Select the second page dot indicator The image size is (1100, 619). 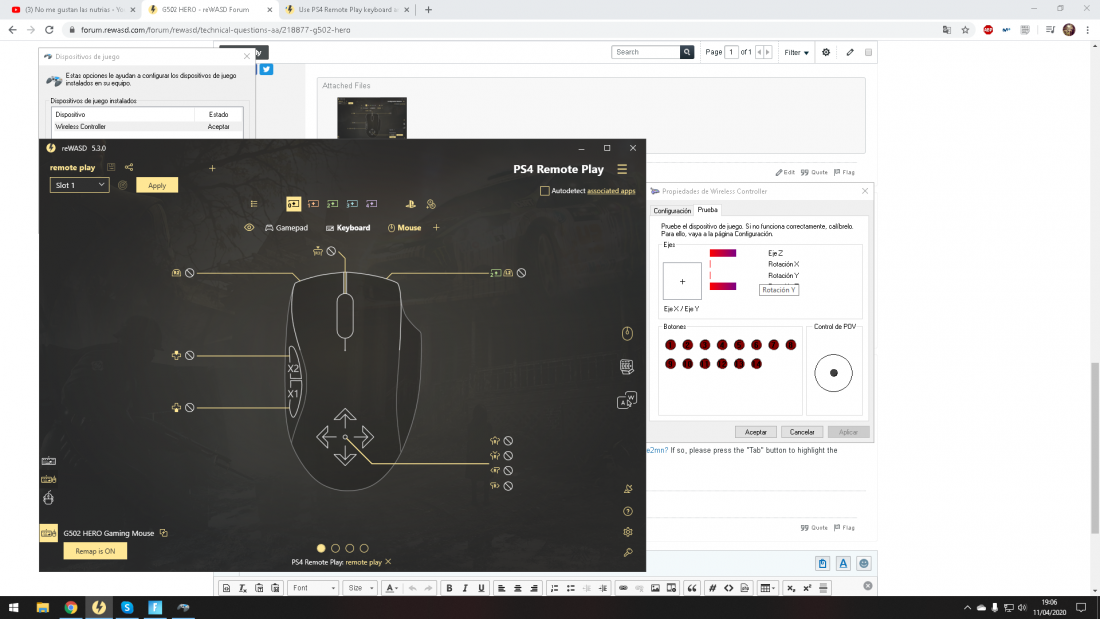point(335,548)
